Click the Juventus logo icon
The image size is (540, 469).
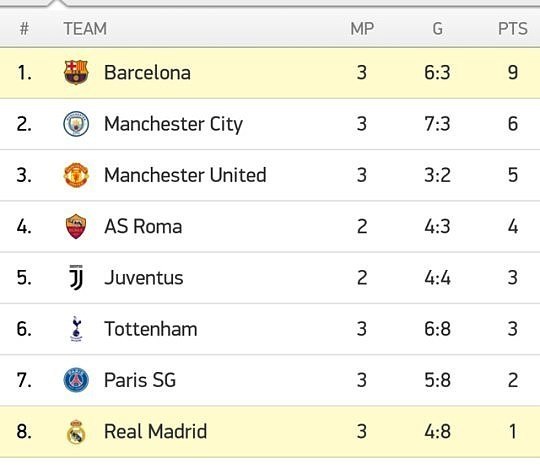pos(76,278)
